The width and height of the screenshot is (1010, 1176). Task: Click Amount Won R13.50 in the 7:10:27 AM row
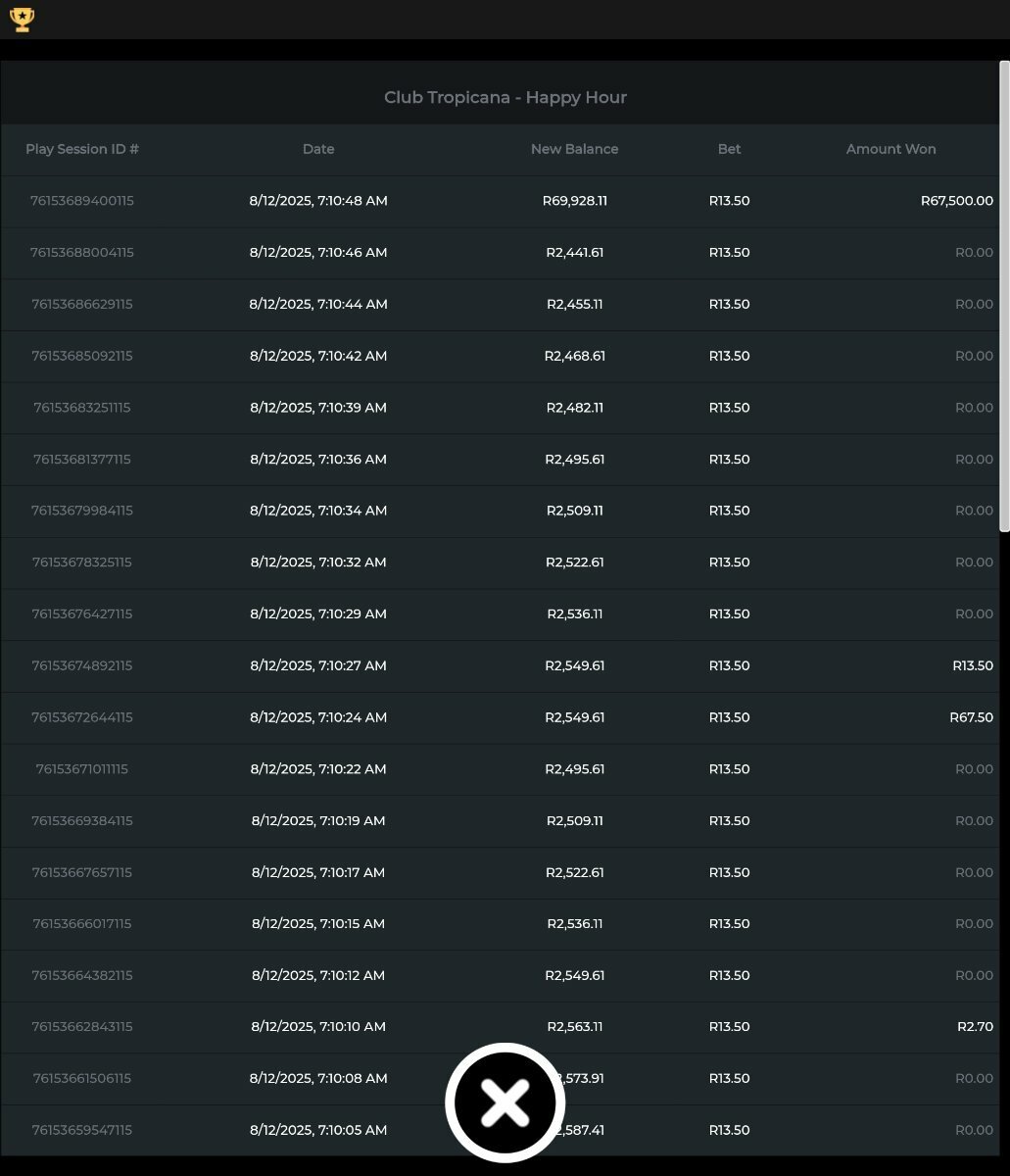click(973, 665)
